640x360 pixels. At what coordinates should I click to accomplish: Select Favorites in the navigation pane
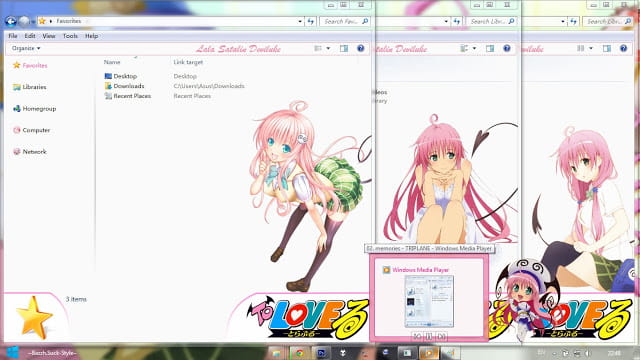[30, 65]
